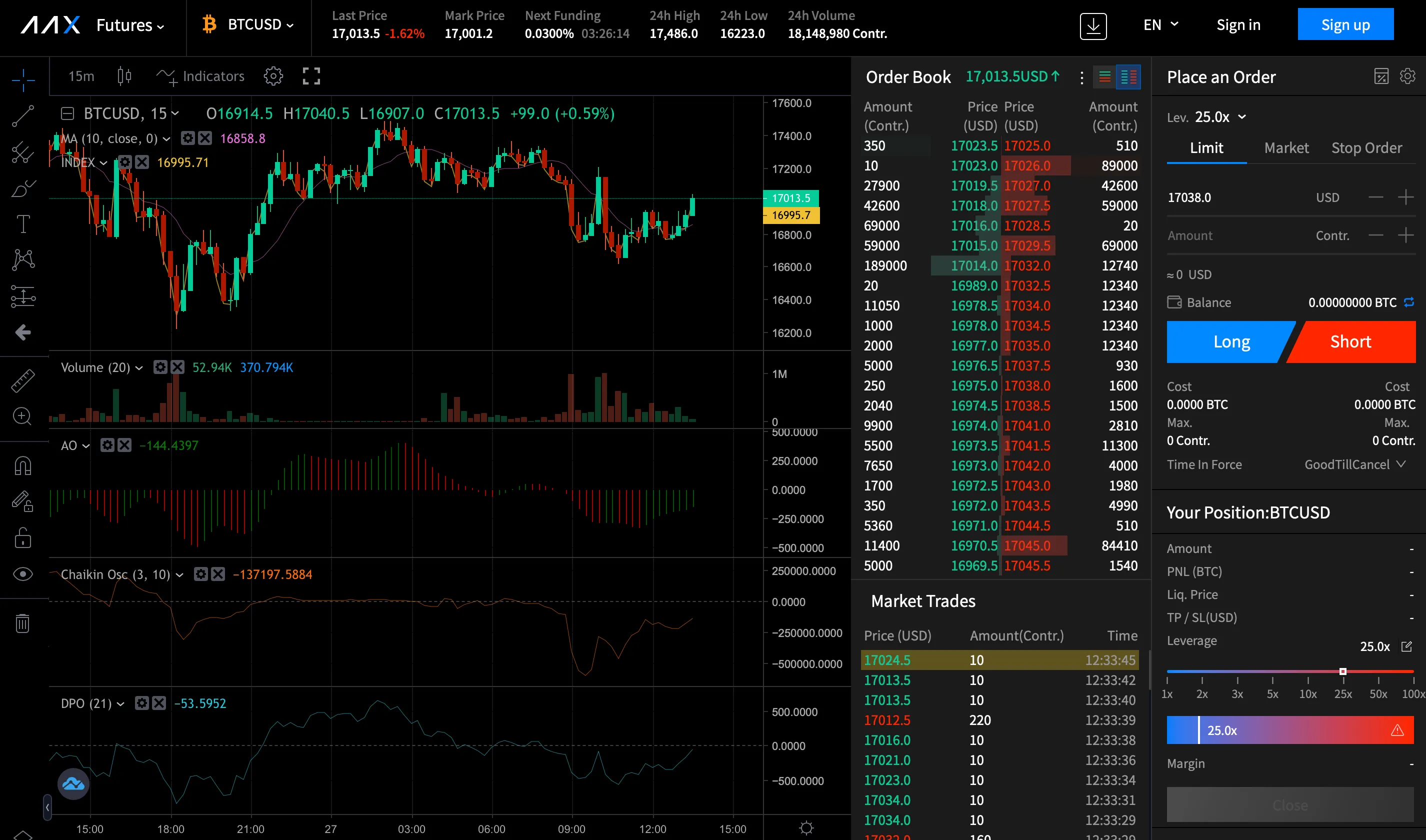This screenshot has width=1426, height=840.
Task: Open the chart patterns tool
Action: (23, 260)
